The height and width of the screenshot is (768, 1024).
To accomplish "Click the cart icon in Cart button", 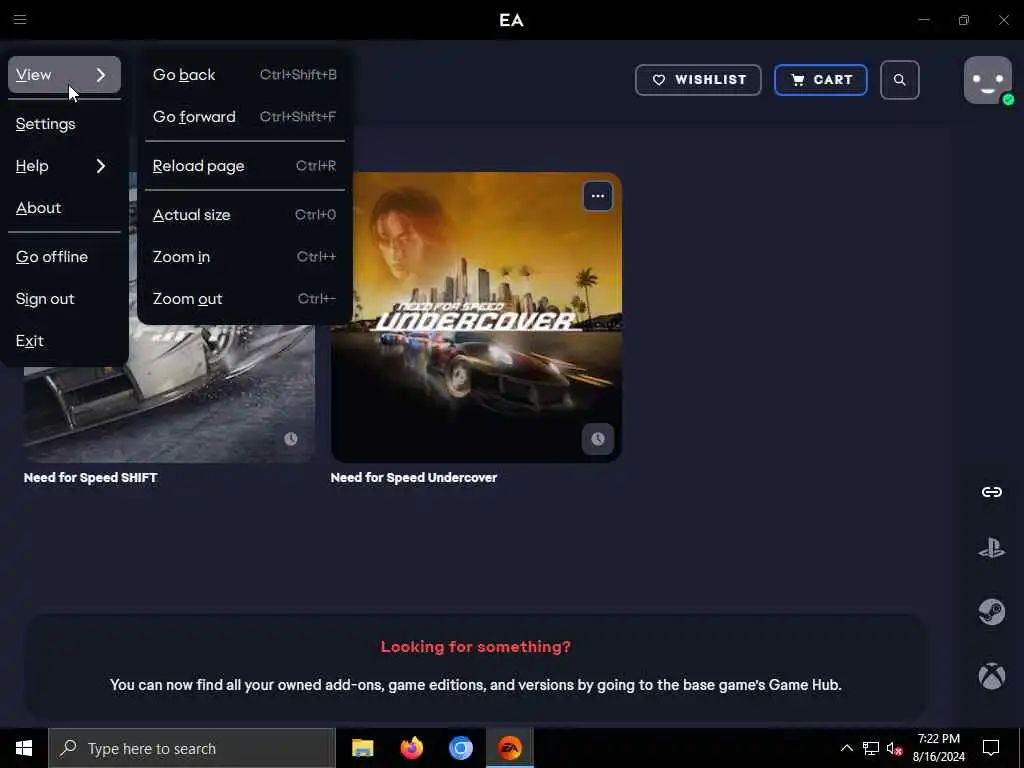I will click(x=797, y=80).
